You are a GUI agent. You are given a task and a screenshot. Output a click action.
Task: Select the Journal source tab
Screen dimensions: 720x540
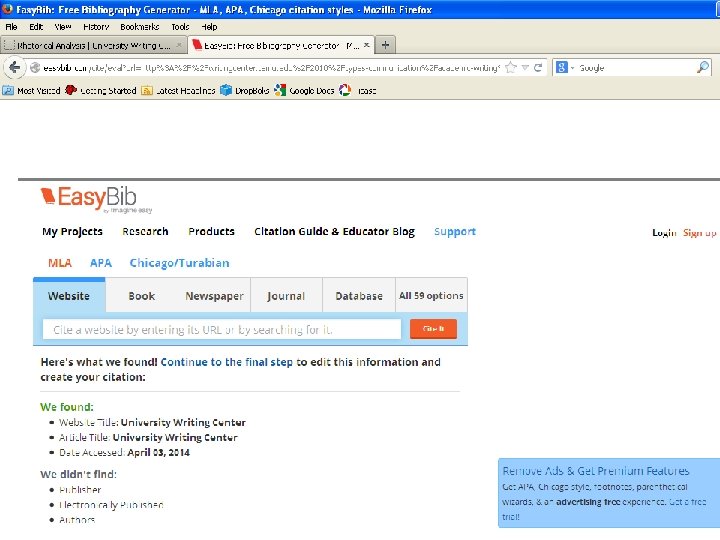coord(286,296)
